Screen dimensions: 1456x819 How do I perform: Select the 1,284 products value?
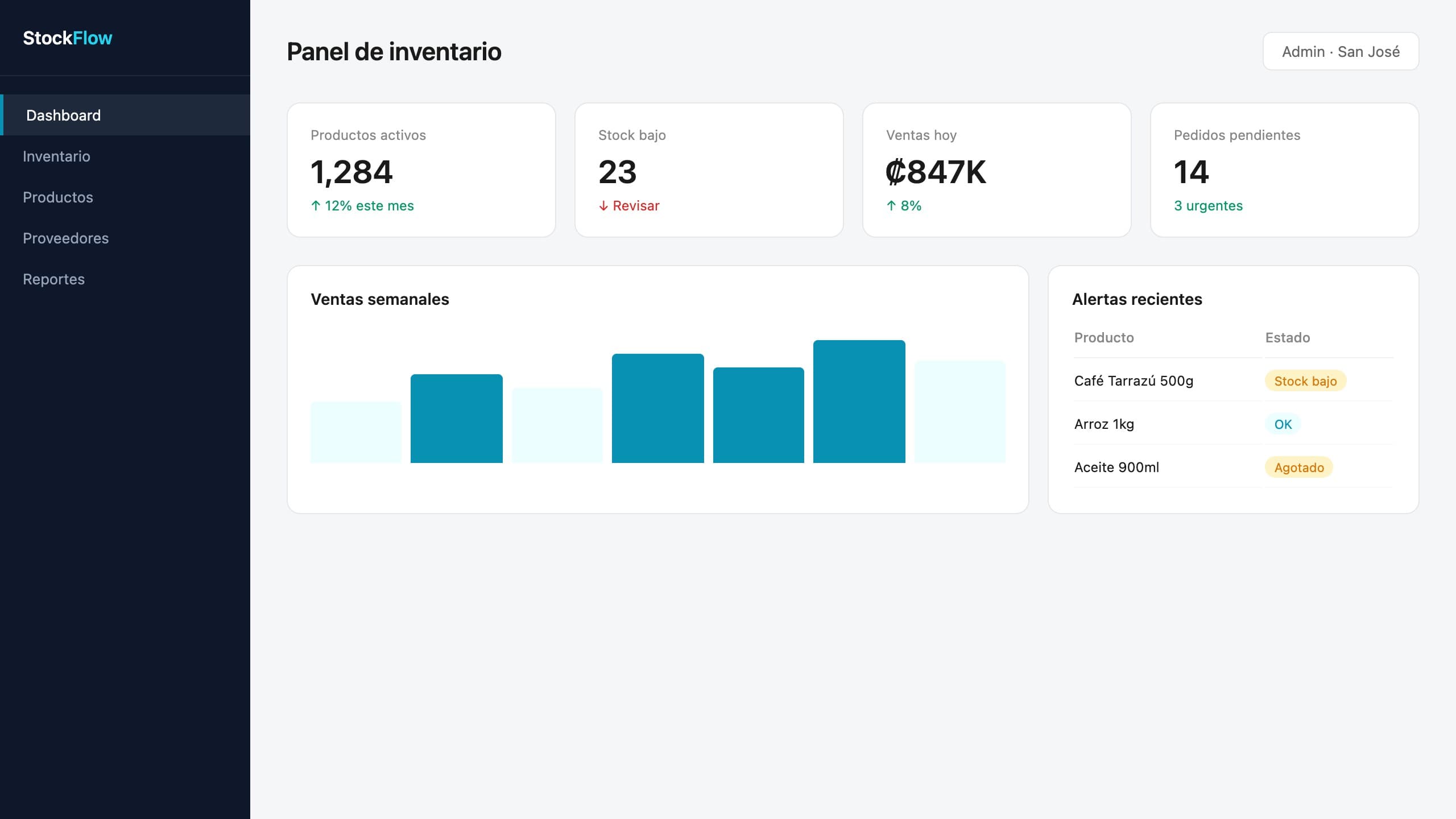coord(351,172)
